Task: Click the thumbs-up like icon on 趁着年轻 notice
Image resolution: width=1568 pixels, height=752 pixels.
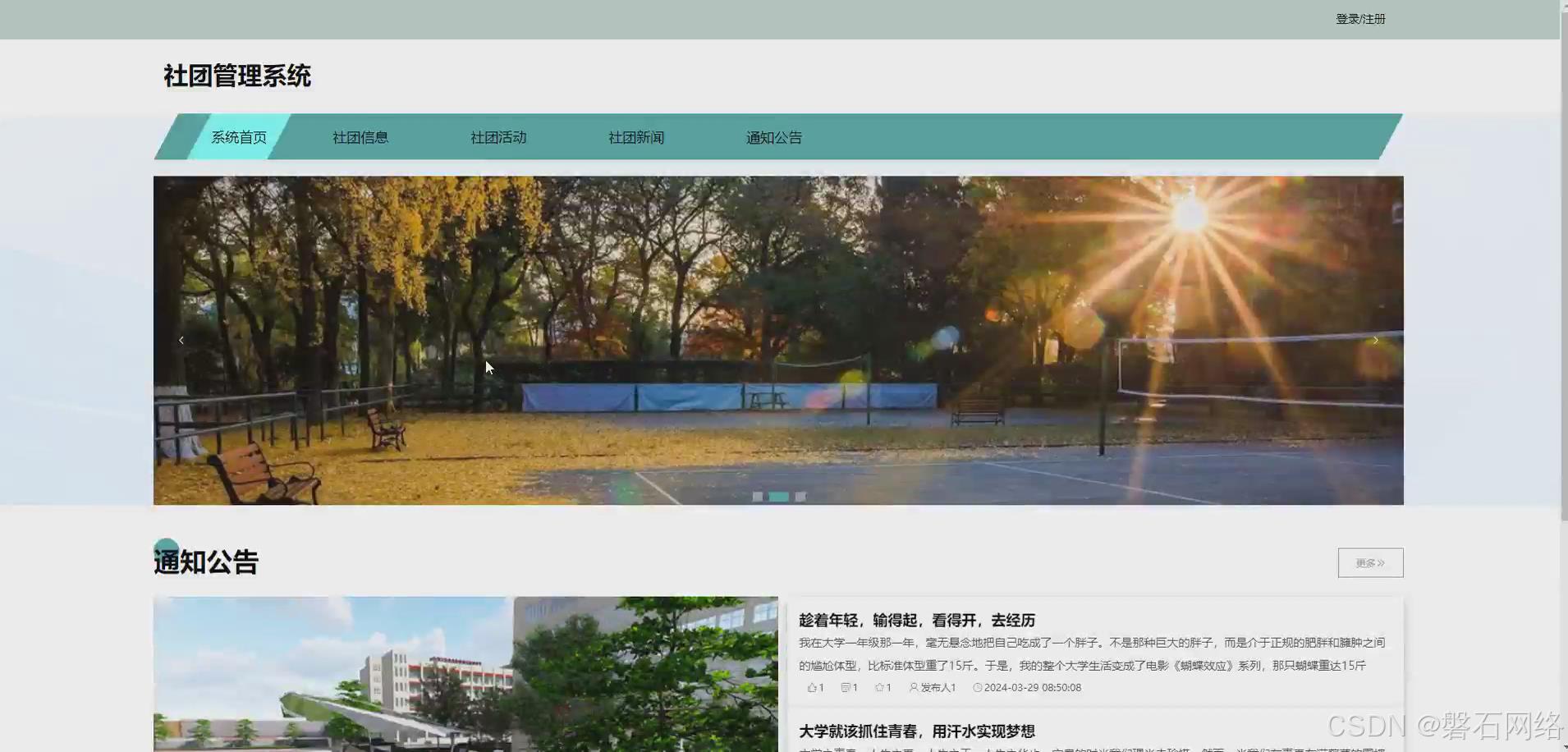Action: tap(814, 687)
